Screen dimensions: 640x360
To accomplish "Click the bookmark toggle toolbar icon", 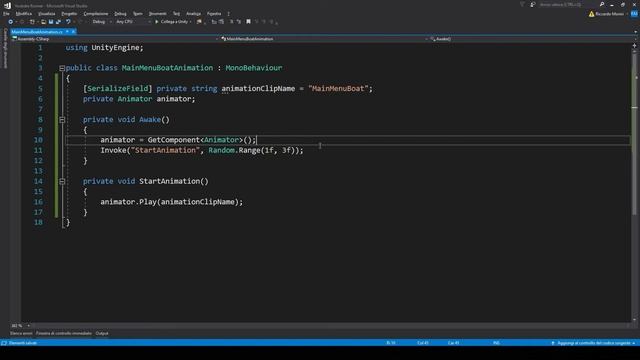I will [x=248, y=22].
